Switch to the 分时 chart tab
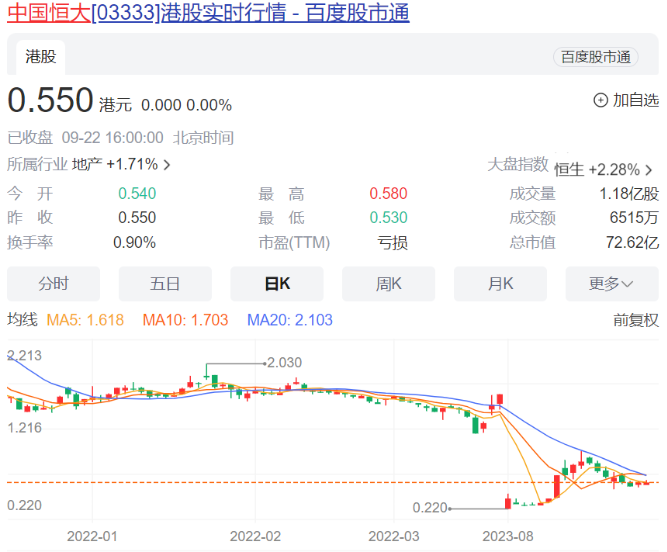This screenshot has width=667, height=552. point(54,284)
